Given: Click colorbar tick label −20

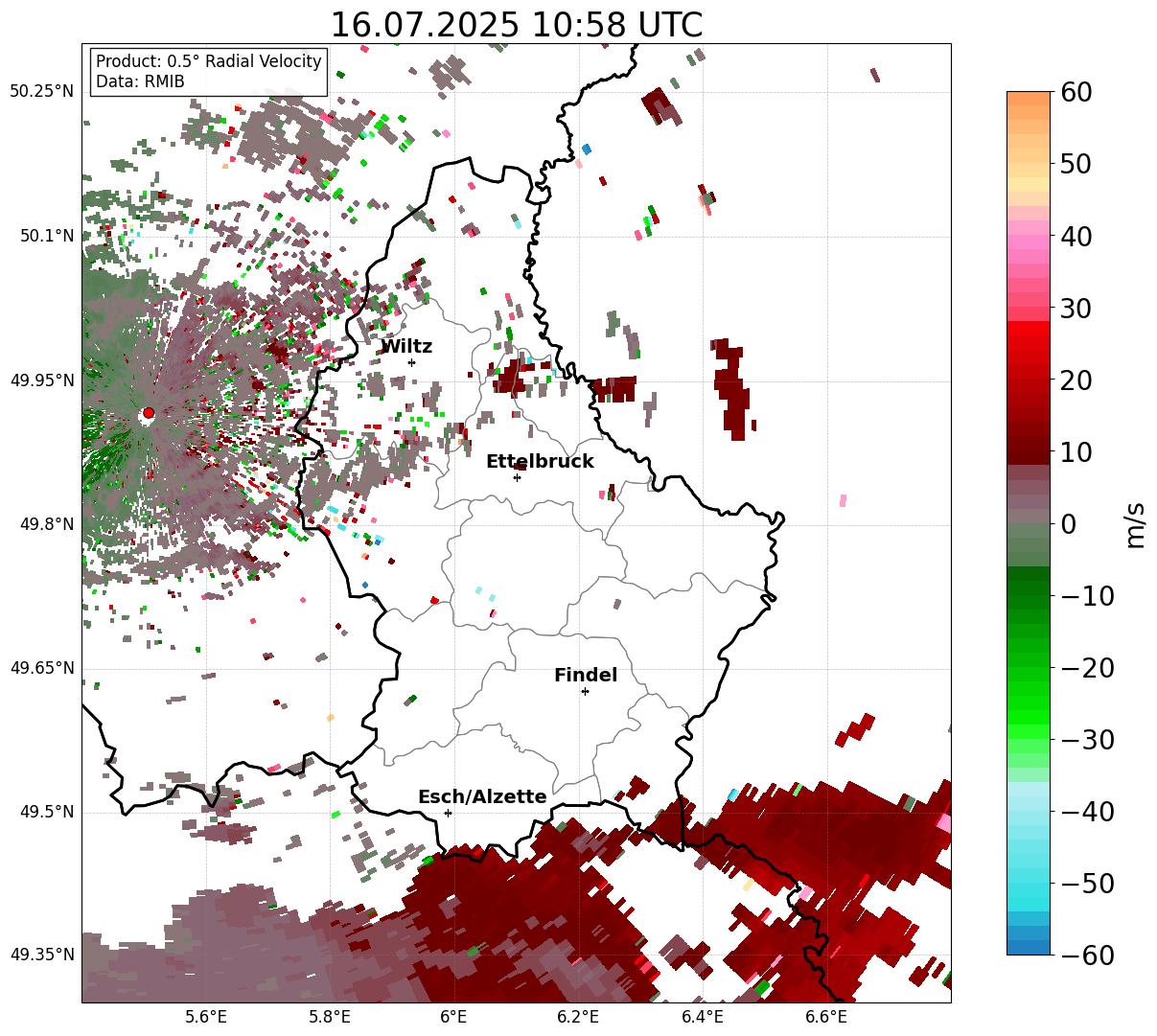Looking at the screenshot, I should (x=1088, y=667).
